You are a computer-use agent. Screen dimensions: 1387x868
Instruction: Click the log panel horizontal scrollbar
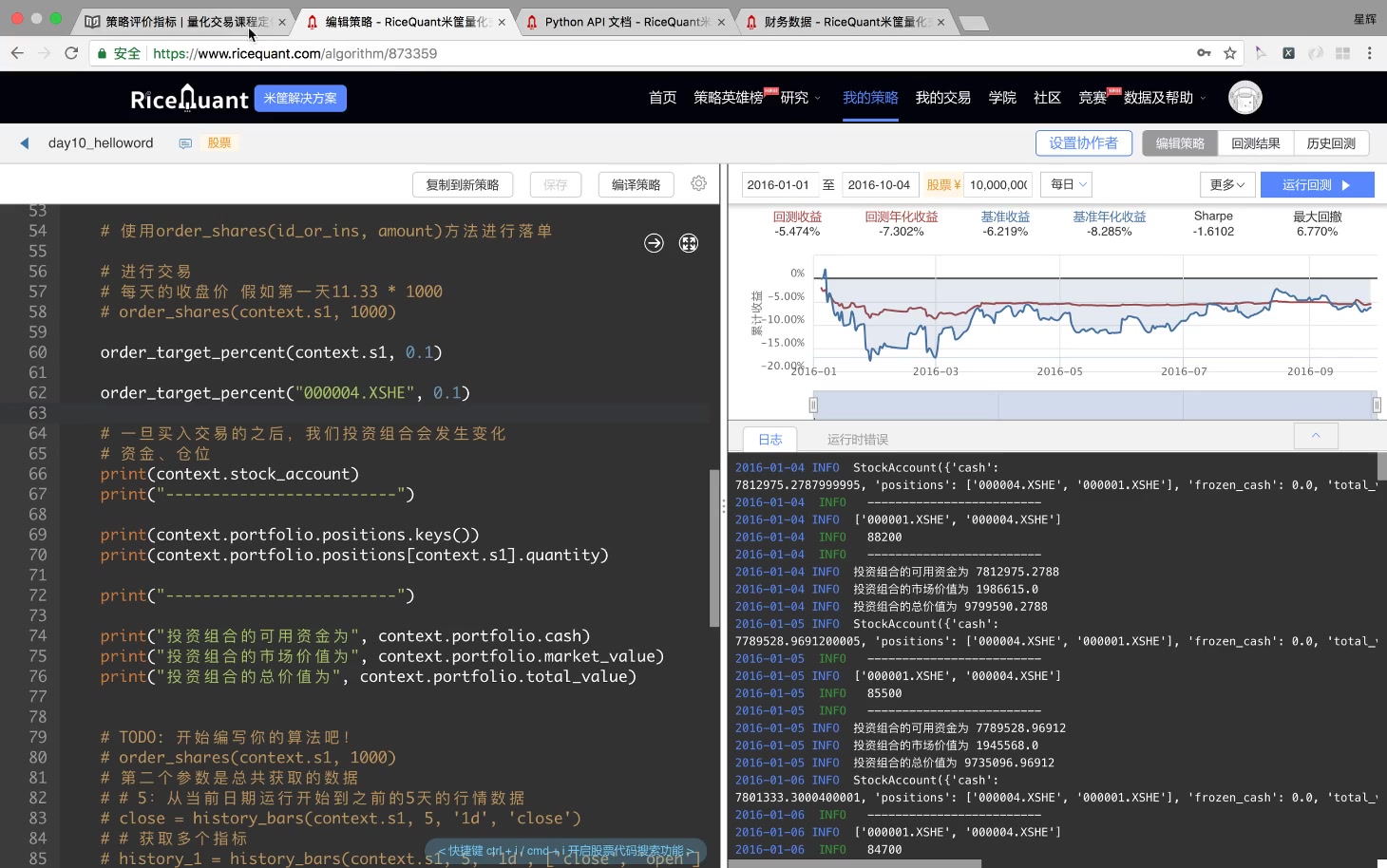pos(855,863)
